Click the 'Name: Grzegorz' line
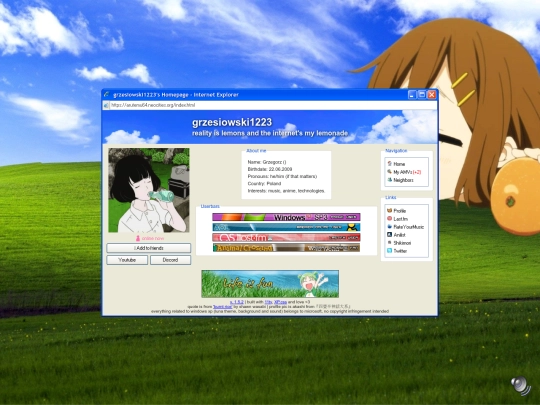The image size is (540, 405). 267,162
